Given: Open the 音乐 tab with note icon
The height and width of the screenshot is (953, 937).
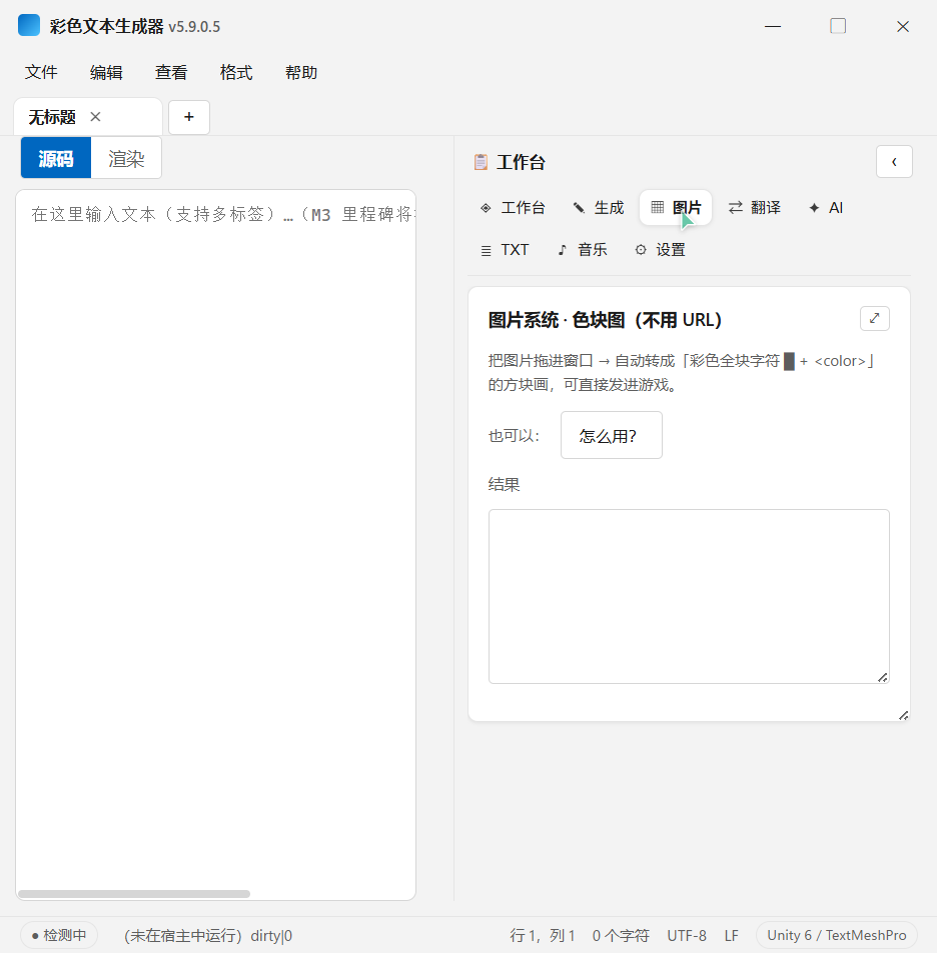Looking at the screenshot, I should coord(582,250).
